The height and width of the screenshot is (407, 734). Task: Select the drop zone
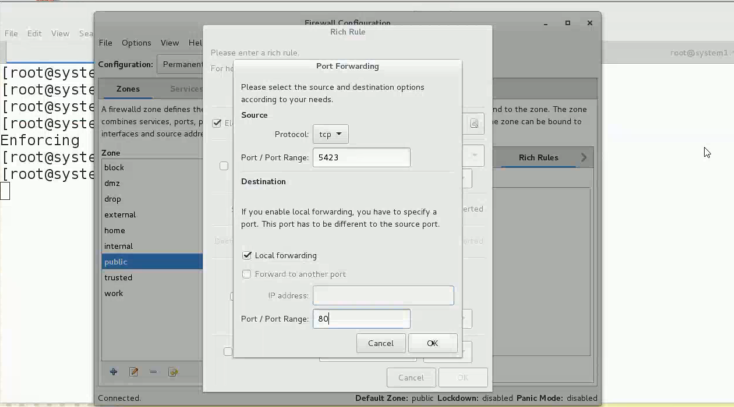(152, 199)
